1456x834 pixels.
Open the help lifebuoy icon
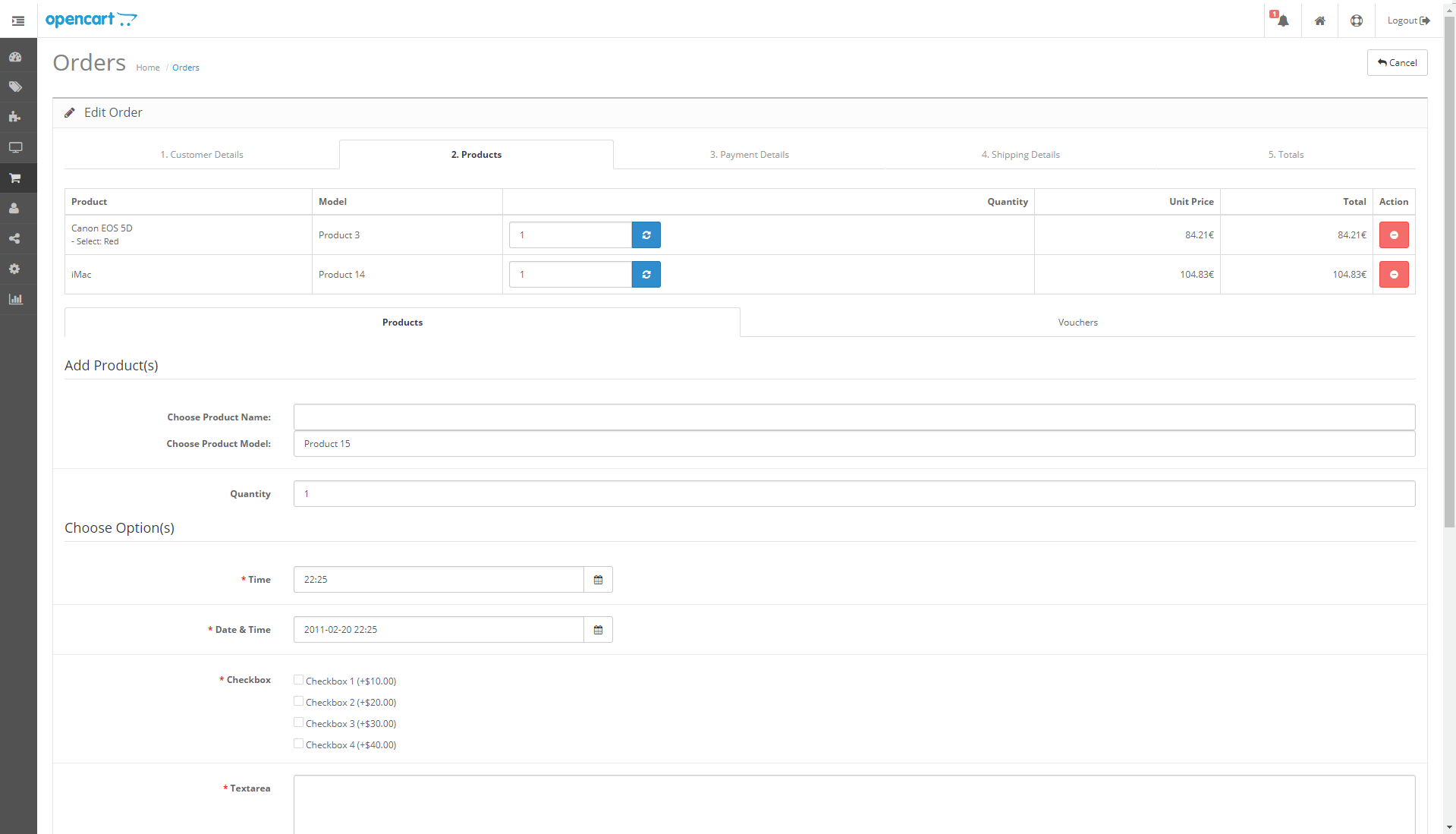click(1357, 20)
